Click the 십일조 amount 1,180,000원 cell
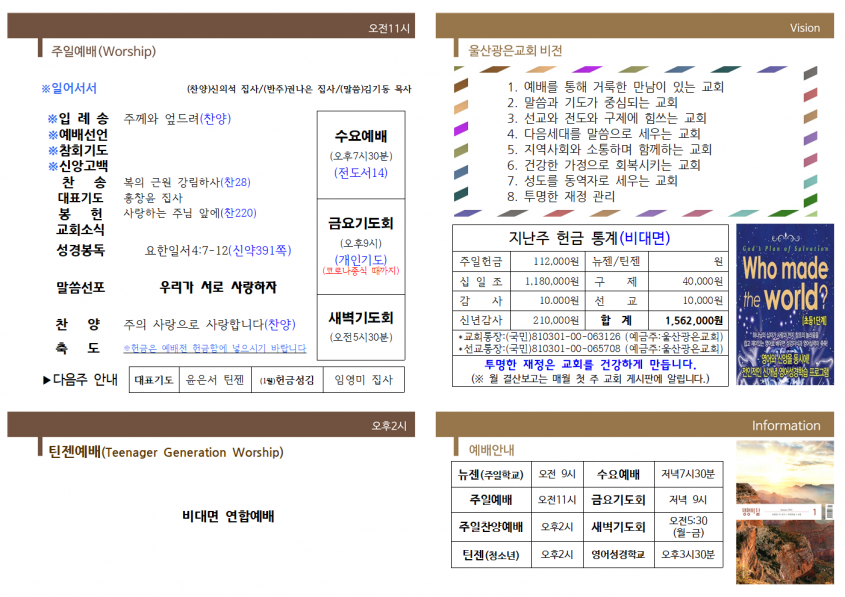The width and height of the screenshot is (845, 597). click(x=548, y=281)
